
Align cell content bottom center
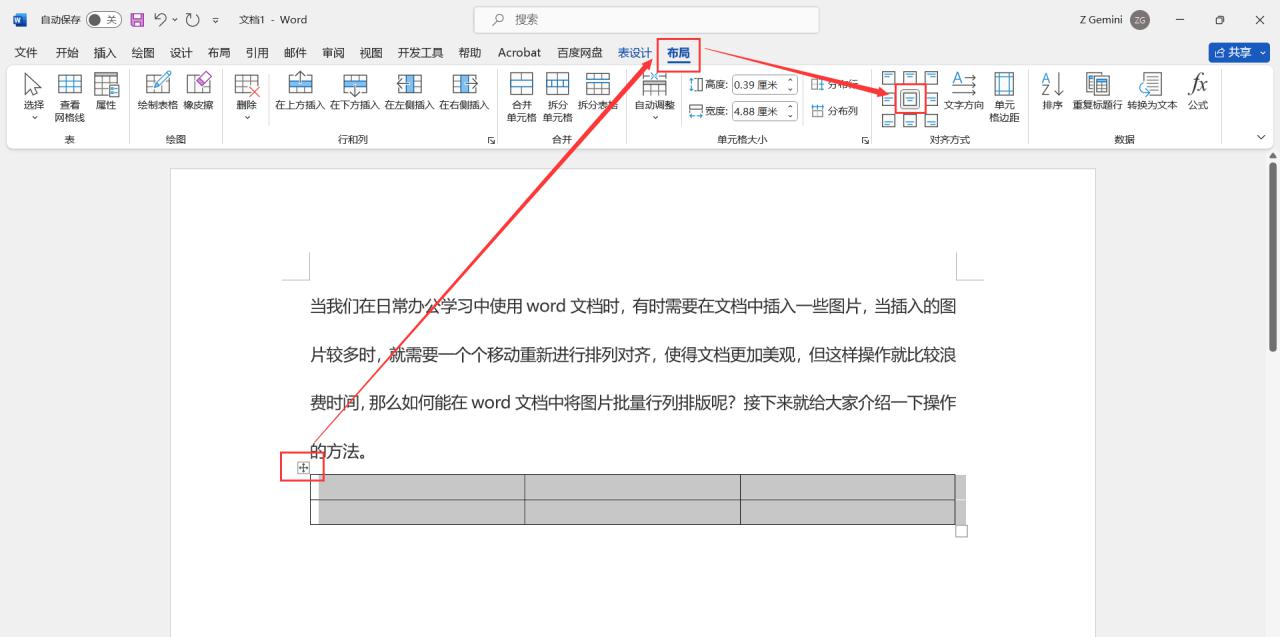(x=910, y=120)
